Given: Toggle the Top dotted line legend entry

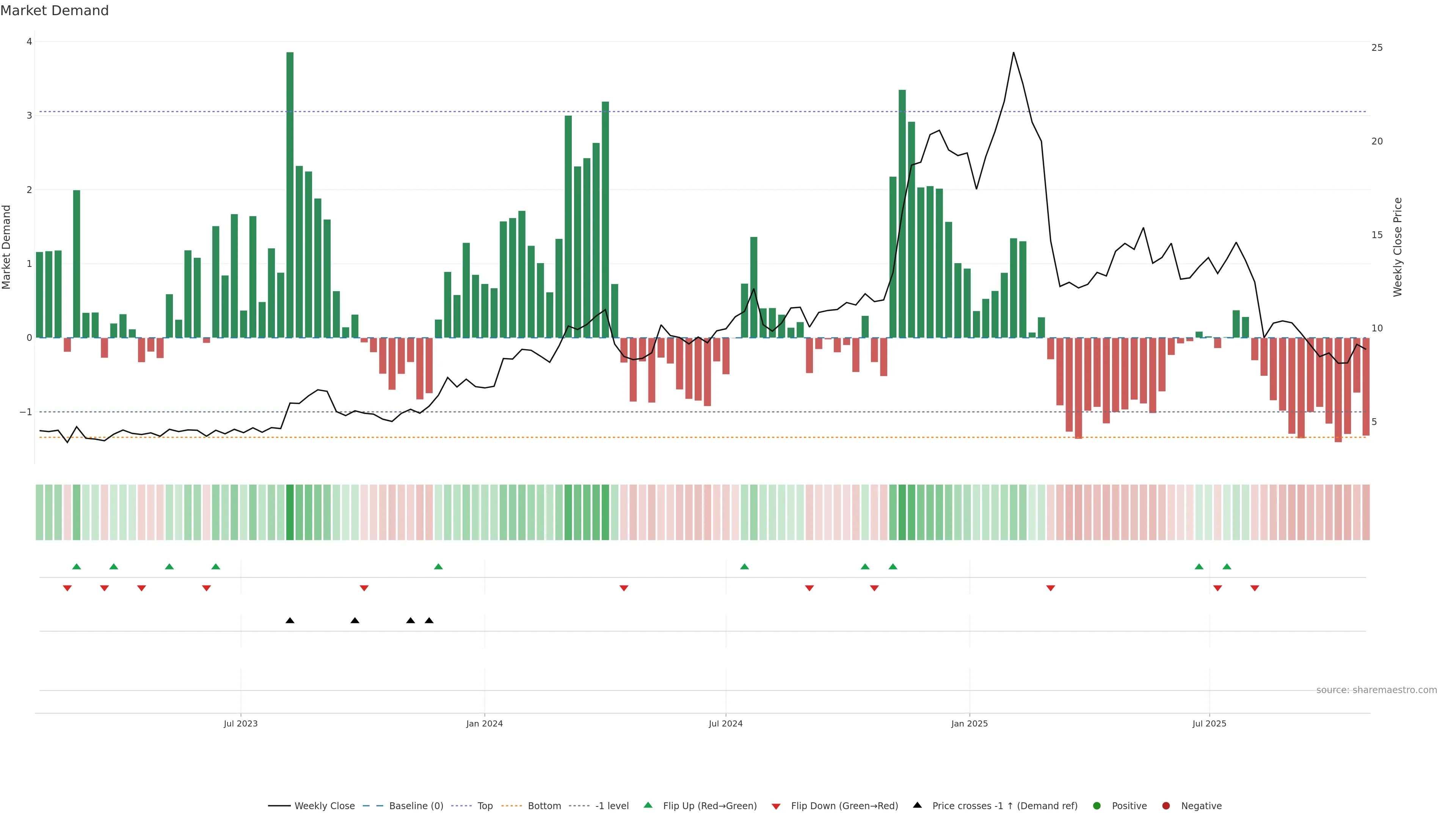Looking at the screenshot, I should [x=485, y=806].
